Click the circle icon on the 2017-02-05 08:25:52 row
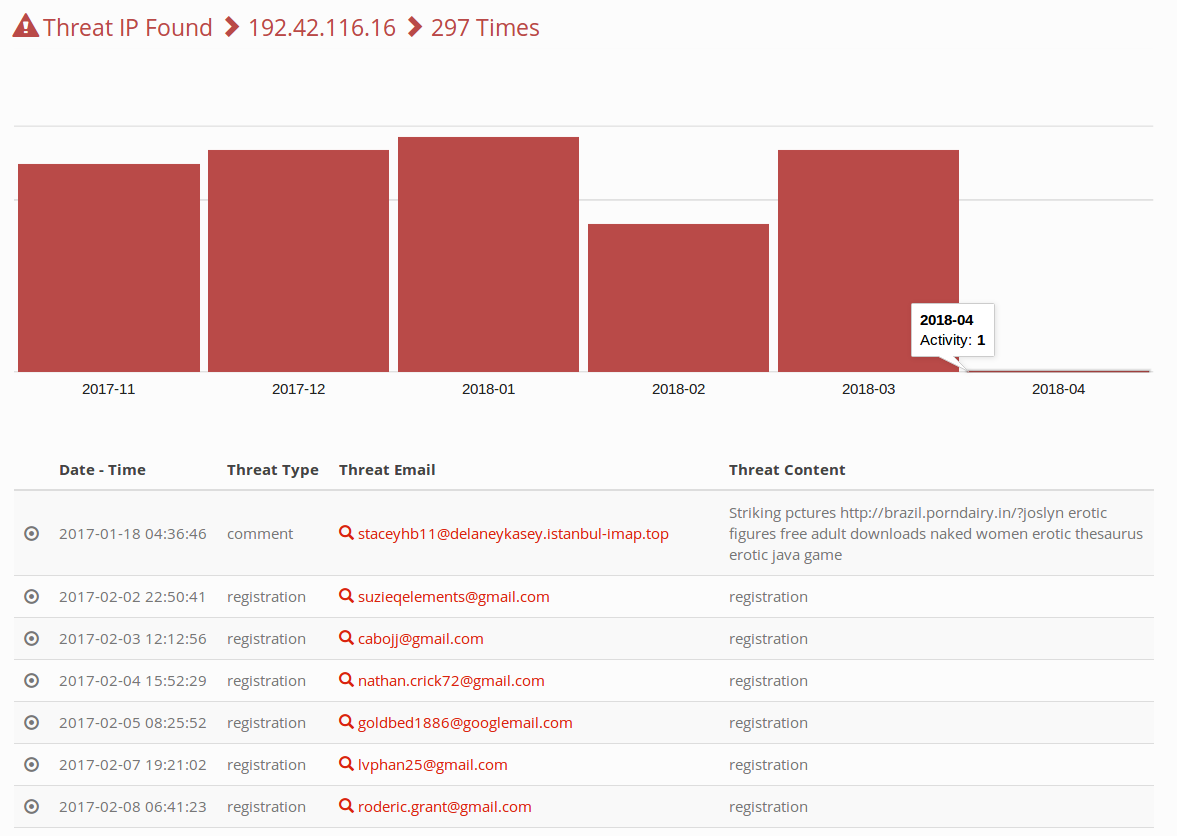The width and height of the screenshot is (1177, 836). [32, 723]
